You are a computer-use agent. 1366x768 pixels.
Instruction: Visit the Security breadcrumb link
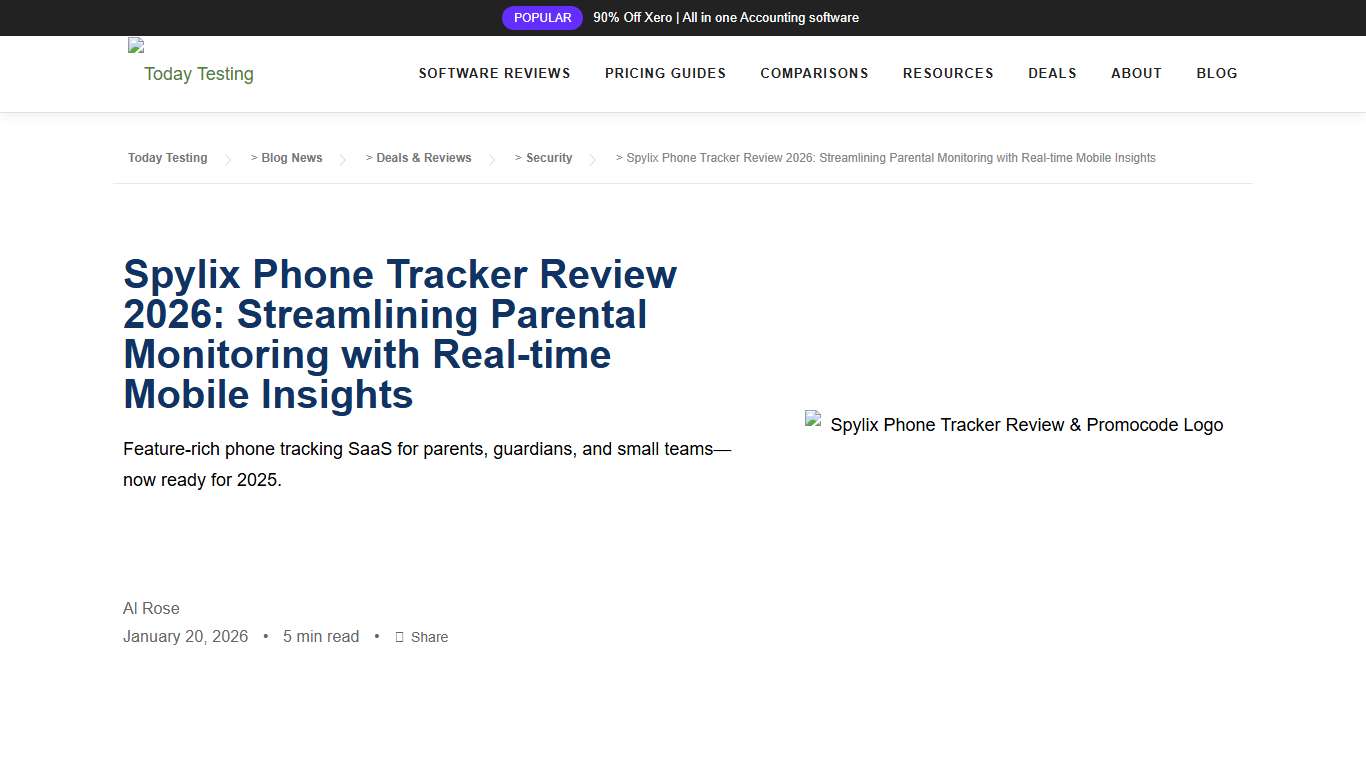pos(548,158)
